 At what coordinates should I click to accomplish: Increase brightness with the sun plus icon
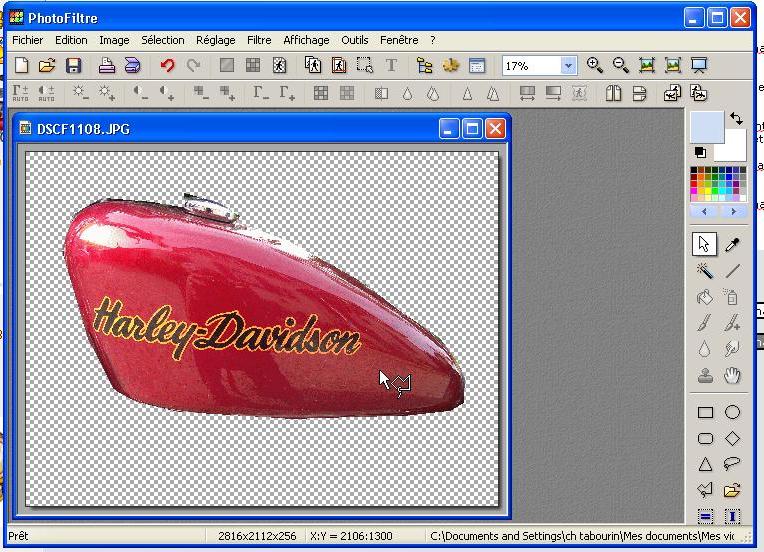pyautogui.click(x=107, y=93)
